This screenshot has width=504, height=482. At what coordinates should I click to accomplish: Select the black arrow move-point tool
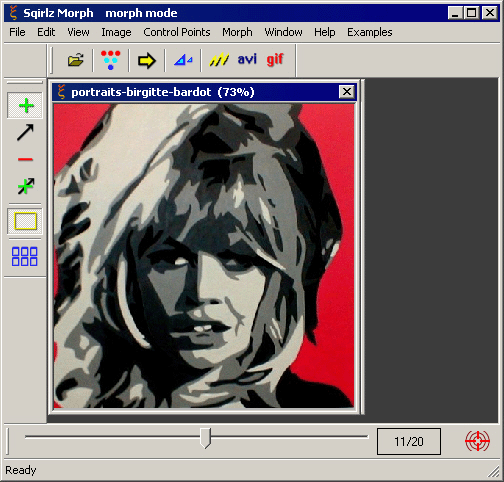(x=25, y=132)
